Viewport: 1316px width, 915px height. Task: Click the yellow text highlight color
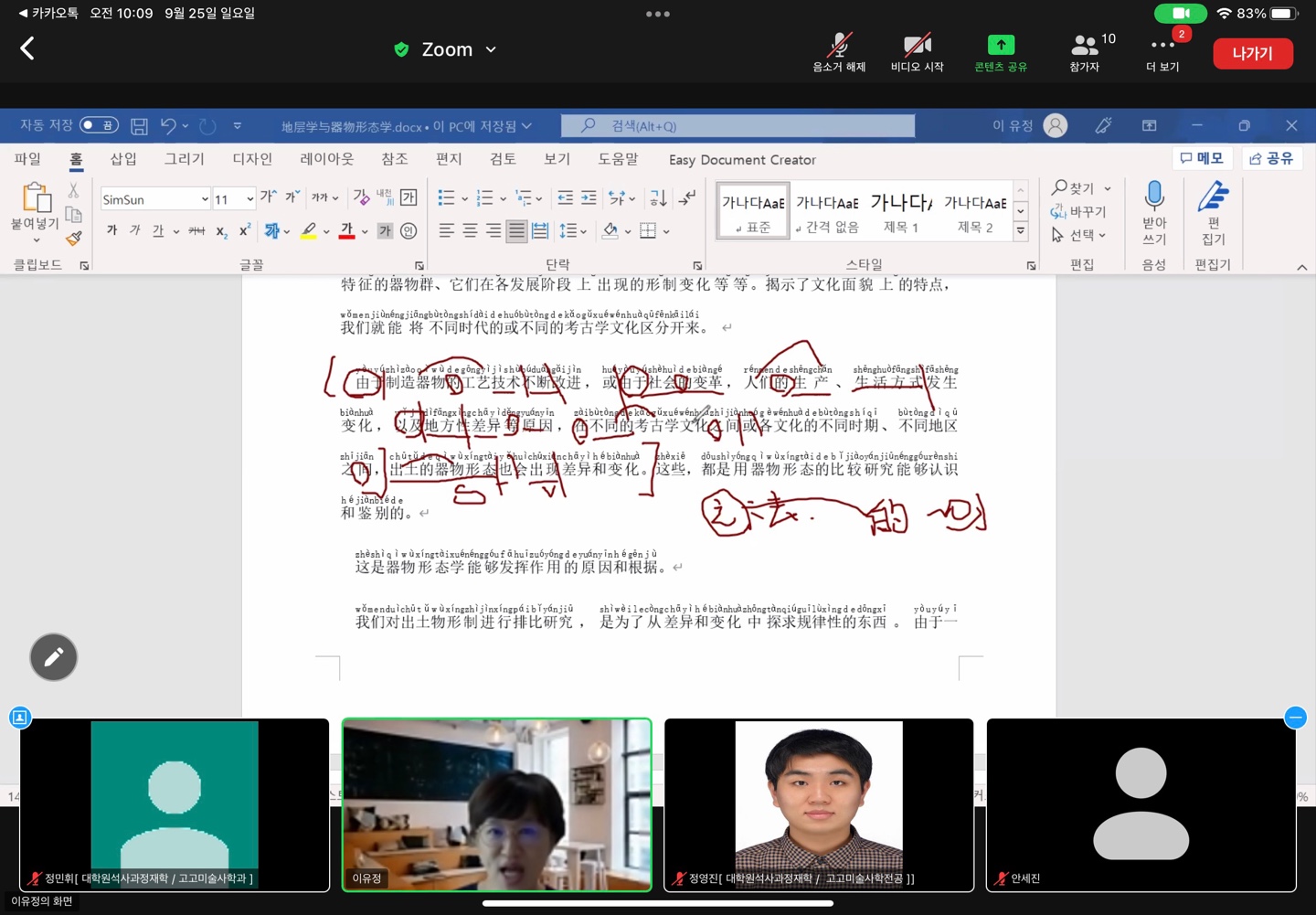(309, 231)
